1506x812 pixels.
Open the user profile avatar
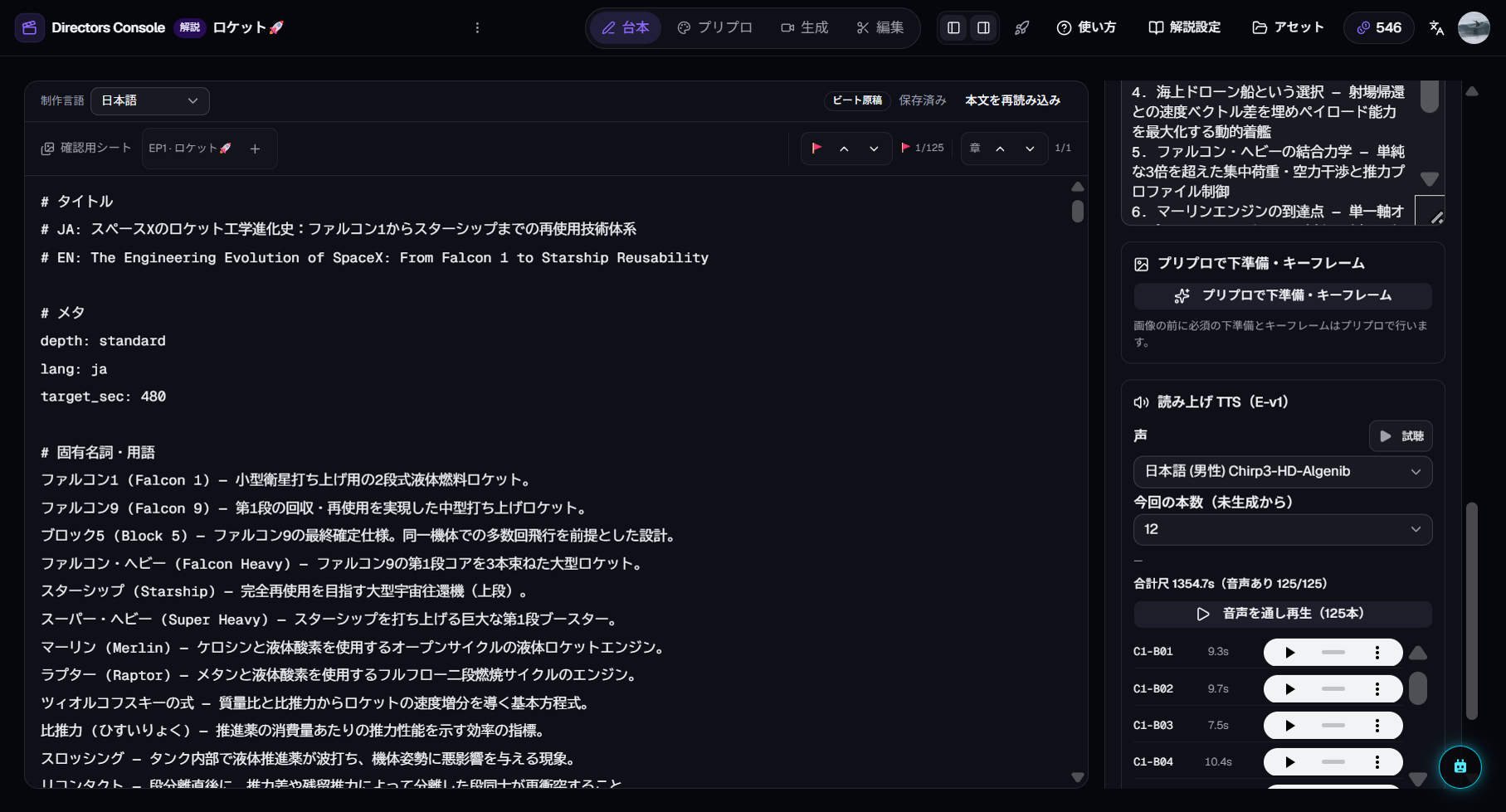(x=1474, y=27)
